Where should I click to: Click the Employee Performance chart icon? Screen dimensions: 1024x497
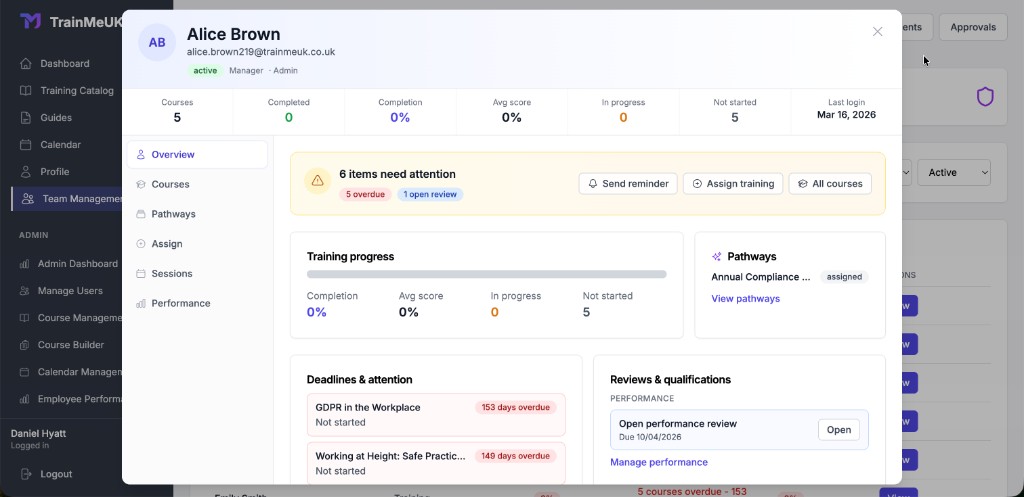[24, 399]
